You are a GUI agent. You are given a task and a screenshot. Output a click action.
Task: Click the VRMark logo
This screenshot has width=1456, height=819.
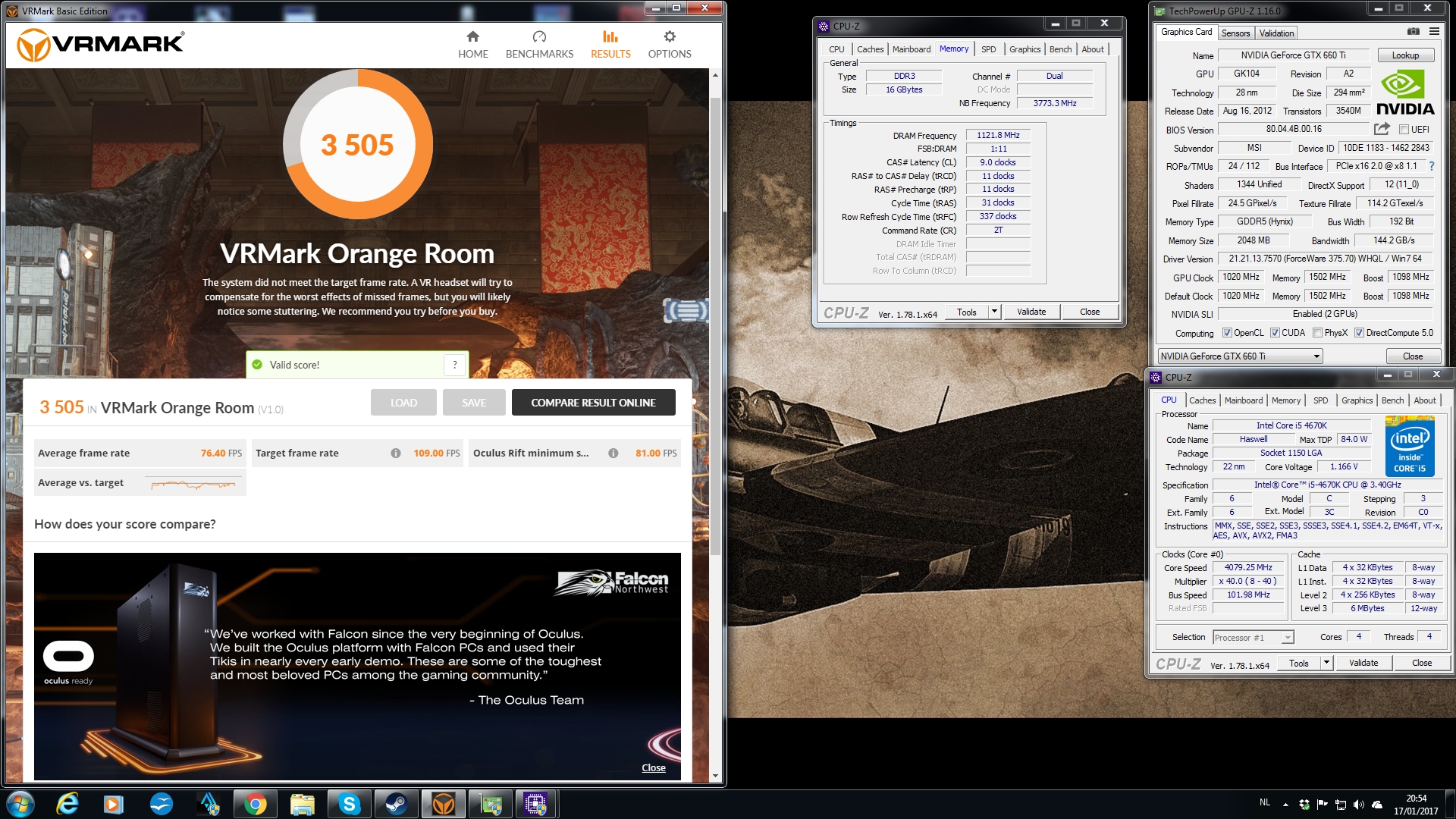click(100, 45)
